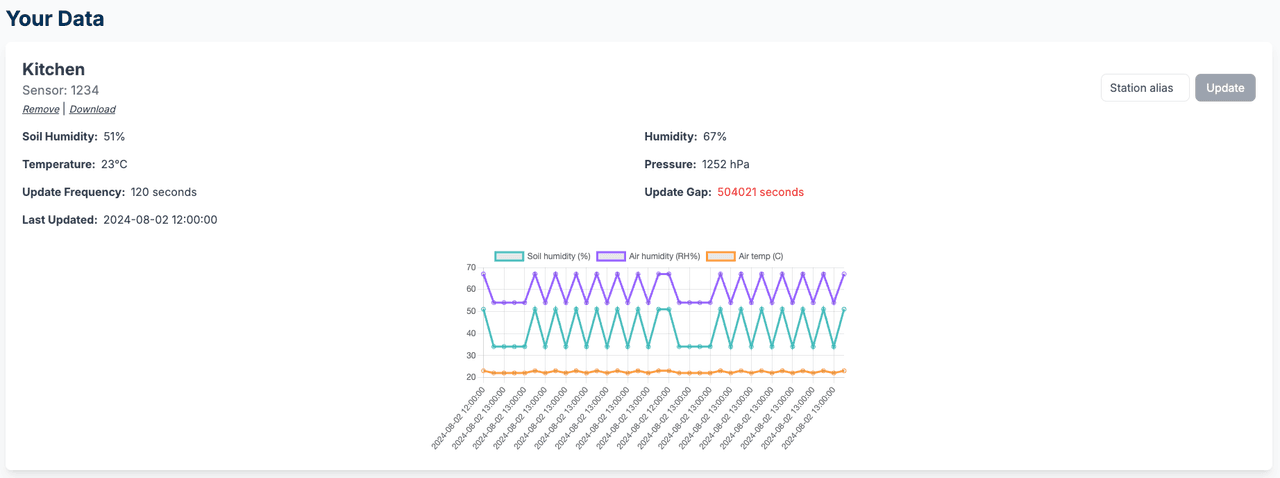Select the leftmost orange air temp data point
Image resolution: width=1280 pixels, height=478 pixels.
(484, 371)
